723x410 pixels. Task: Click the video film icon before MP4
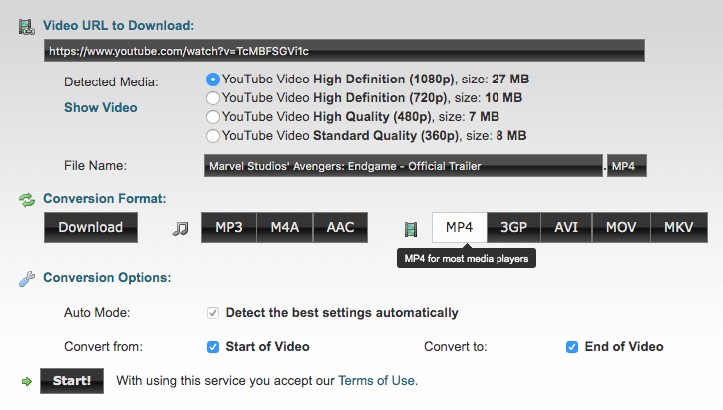410,229
